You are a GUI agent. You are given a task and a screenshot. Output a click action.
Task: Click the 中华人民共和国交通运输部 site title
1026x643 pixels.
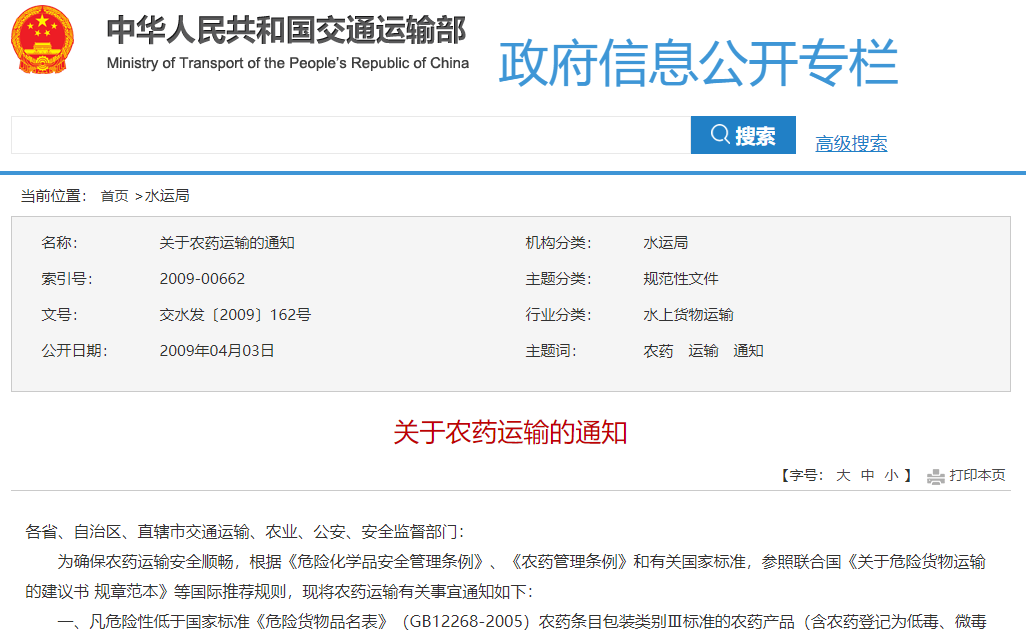[x=287, y=31]
